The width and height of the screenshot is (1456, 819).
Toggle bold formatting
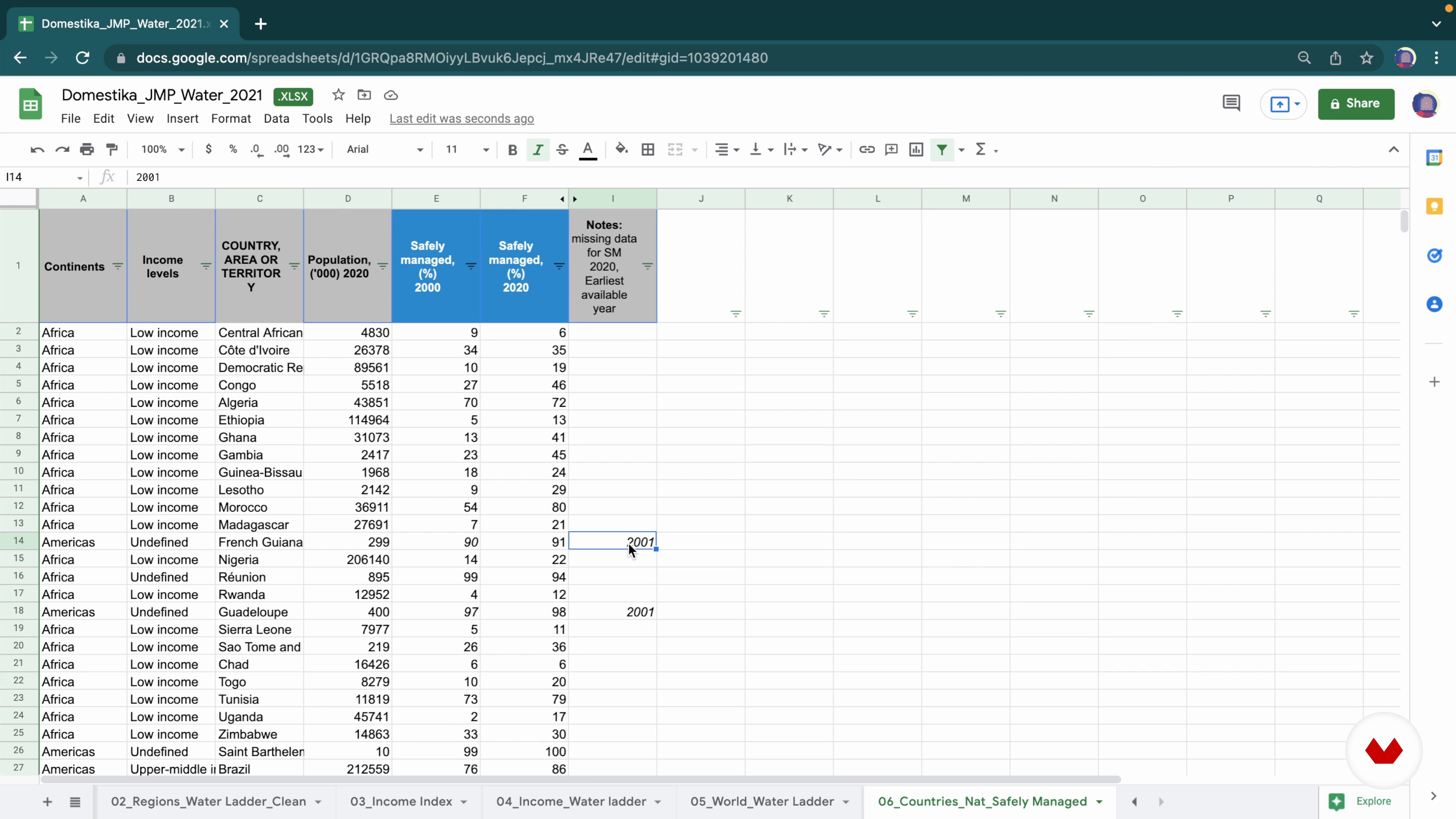tap(512, 149)
